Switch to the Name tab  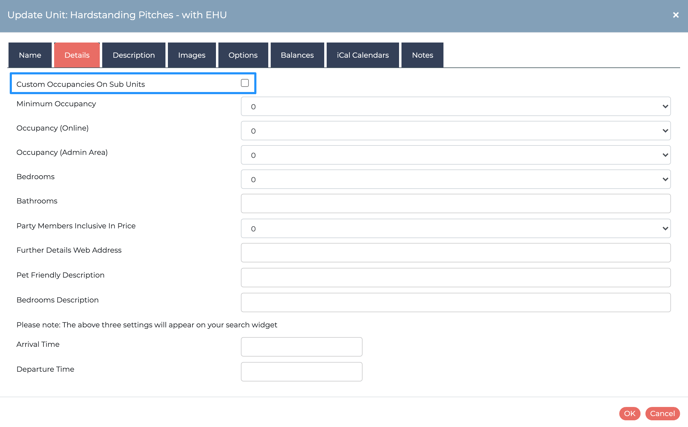click(x=30, y=55)
